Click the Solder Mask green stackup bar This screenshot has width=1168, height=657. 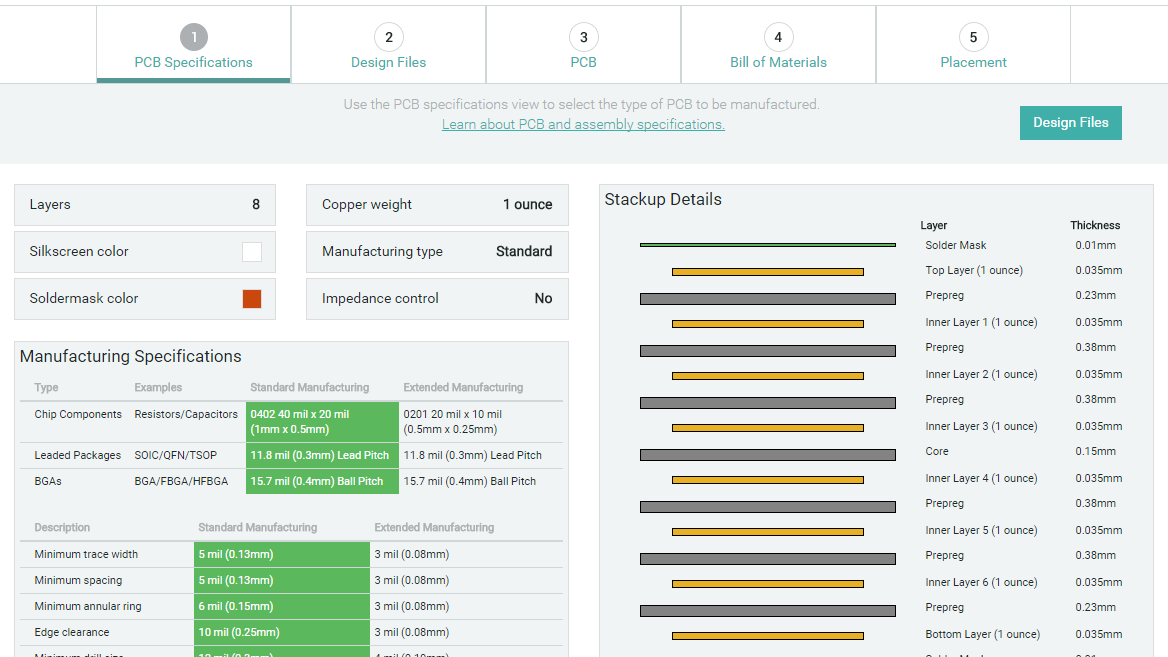tap(767, 245)
